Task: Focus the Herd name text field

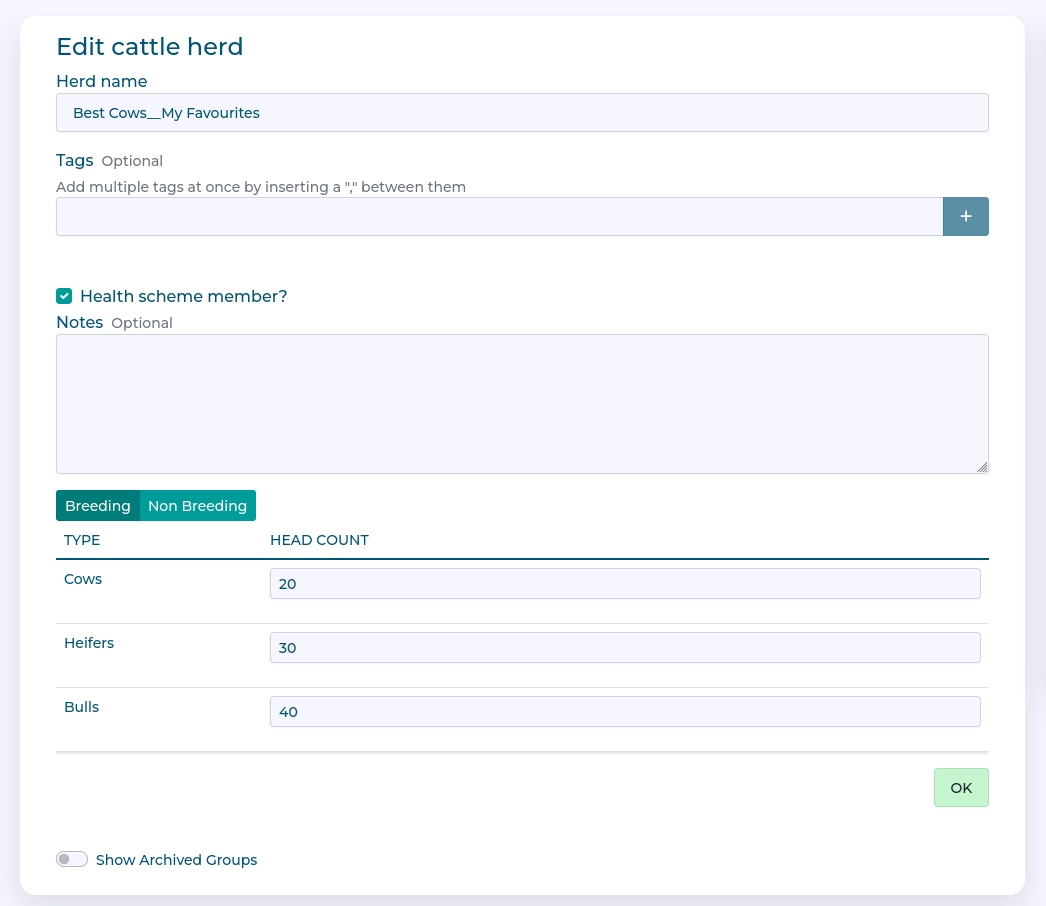Action: (x=522, y=113)
